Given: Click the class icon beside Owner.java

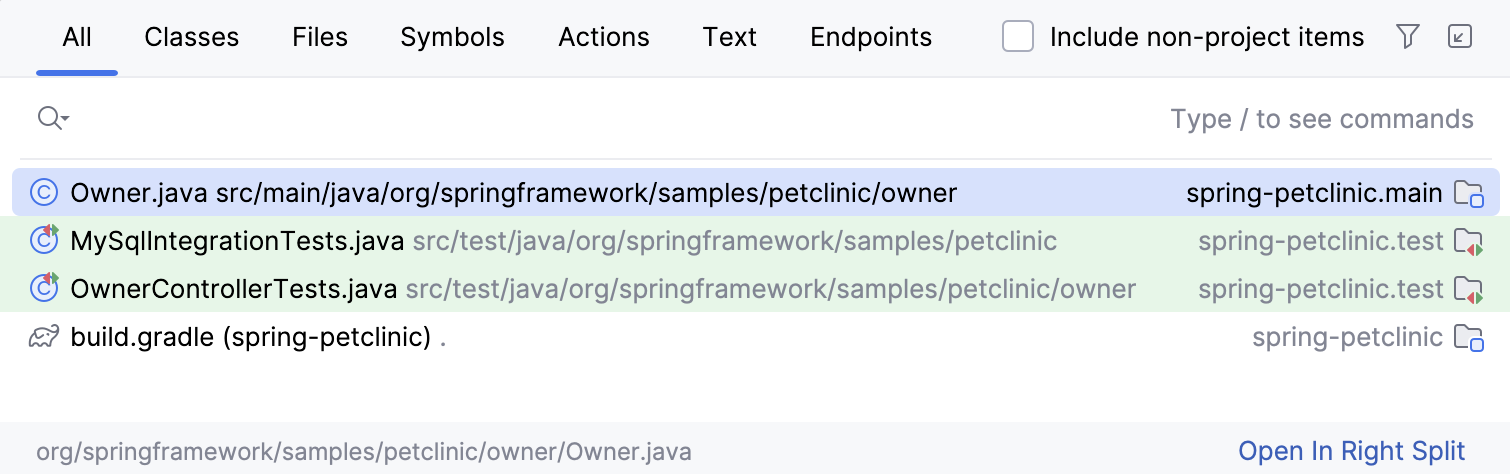Looking at the screenshot, I should coord(44,192).
